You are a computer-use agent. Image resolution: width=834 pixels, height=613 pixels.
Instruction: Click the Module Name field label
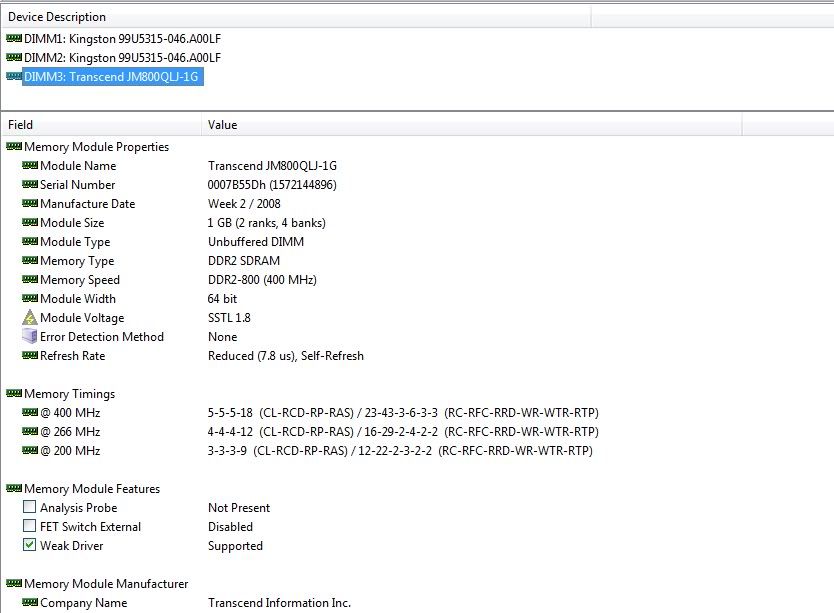tap(78, 165)
